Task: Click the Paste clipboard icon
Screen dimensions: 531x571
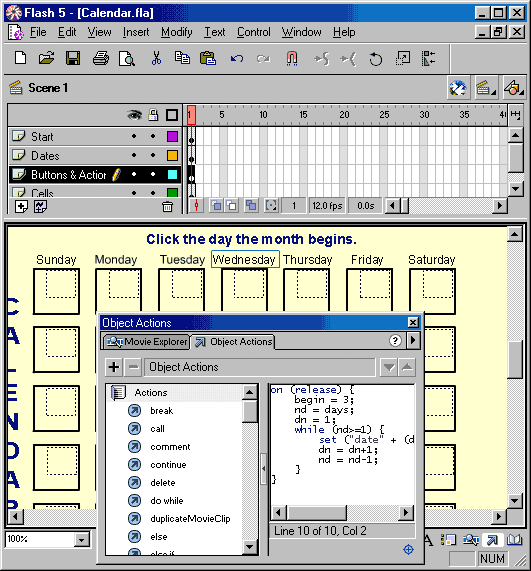Action: coord(208,58)
